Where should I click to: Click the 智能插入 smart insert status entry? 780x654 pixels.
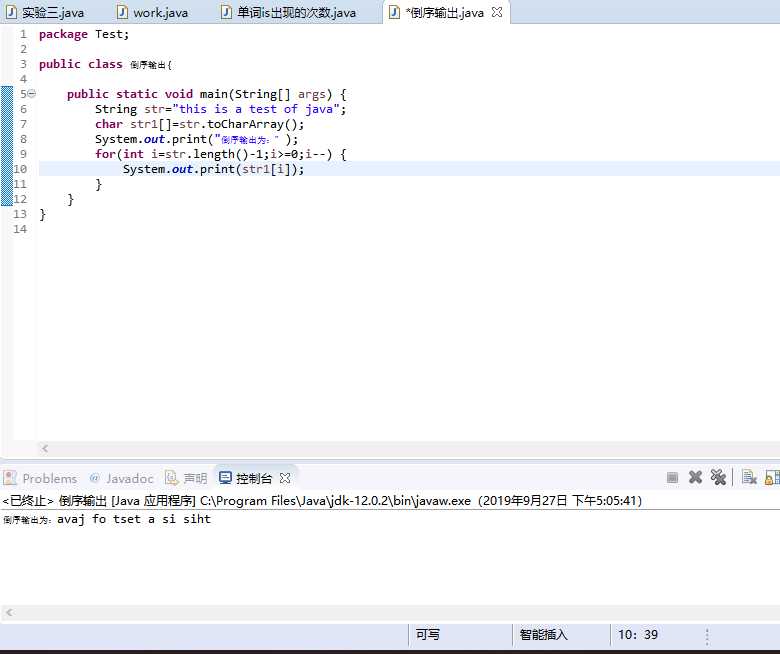(x=543, y=635)
